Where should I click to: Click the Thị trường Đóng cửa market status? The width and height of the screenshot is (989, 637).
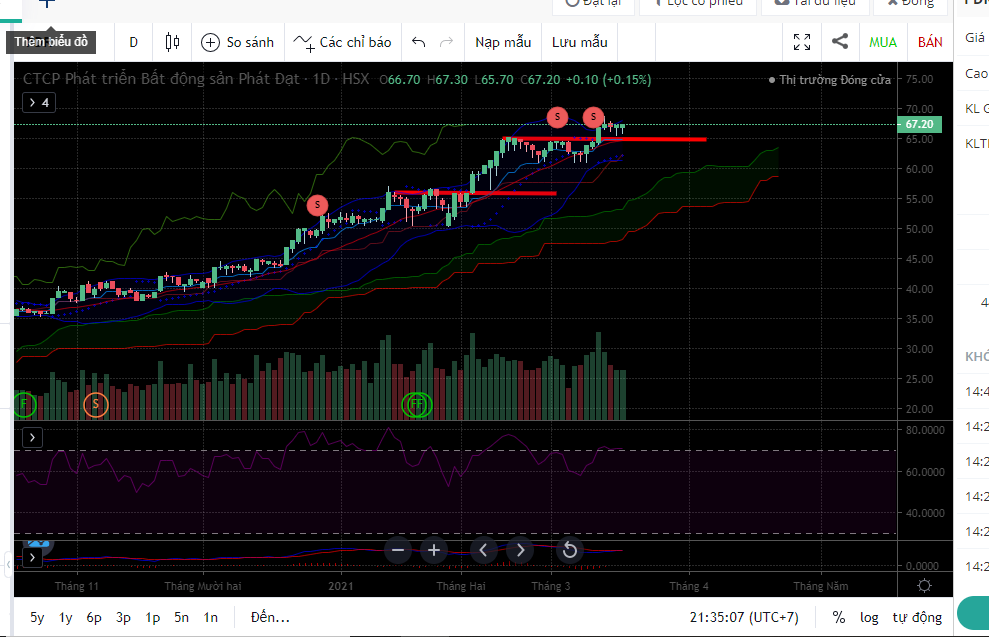click(829, 80)
